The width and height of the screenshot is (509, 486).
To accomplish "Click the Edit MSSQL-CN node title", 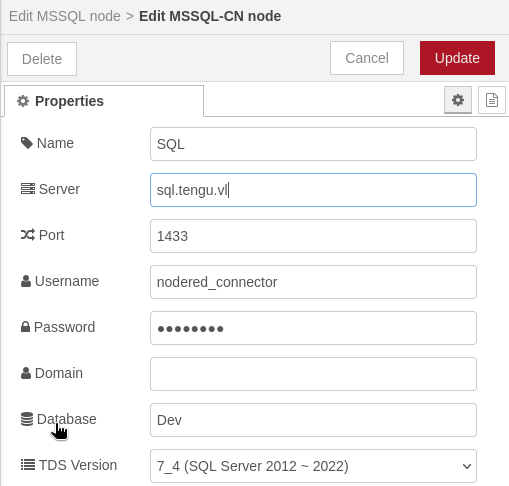I will point(210,16).
